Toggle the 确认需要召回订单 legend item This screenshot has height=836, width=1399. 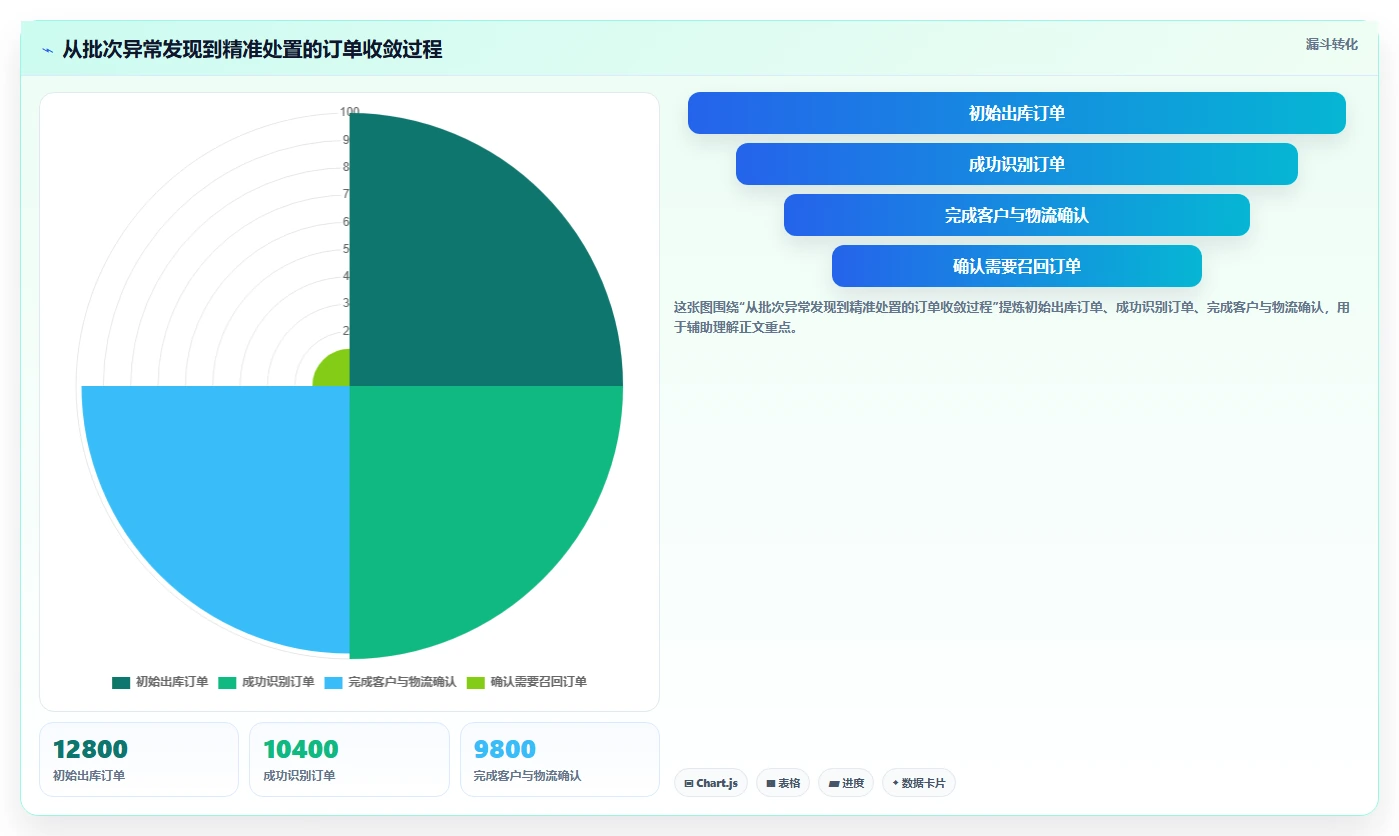[526, 682]
